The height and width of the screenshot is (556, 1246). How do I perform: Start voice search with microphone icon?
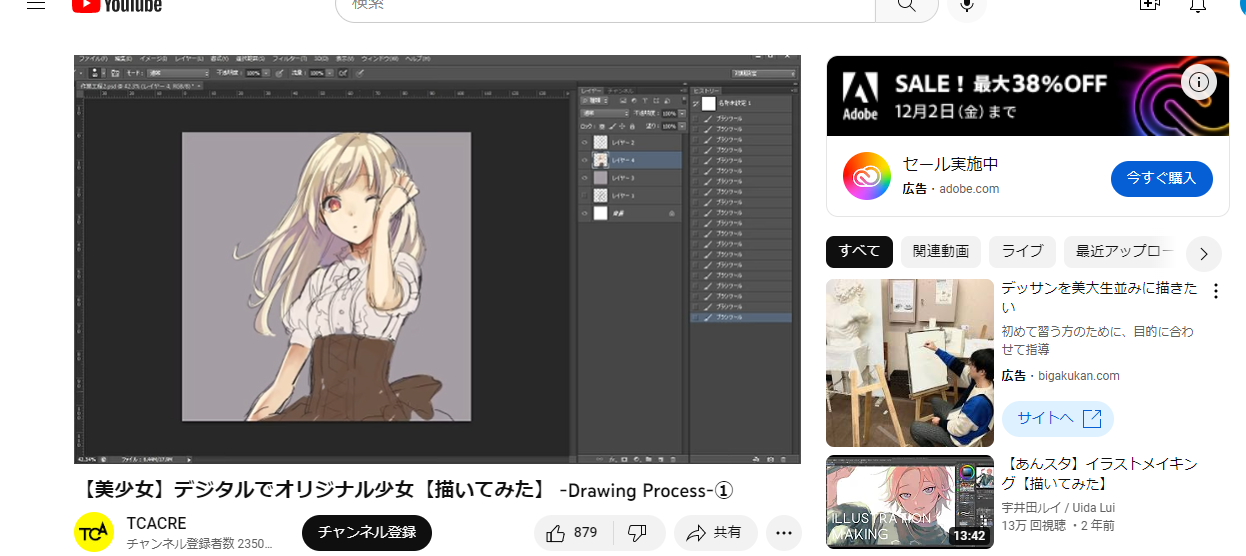coord(967,5)
